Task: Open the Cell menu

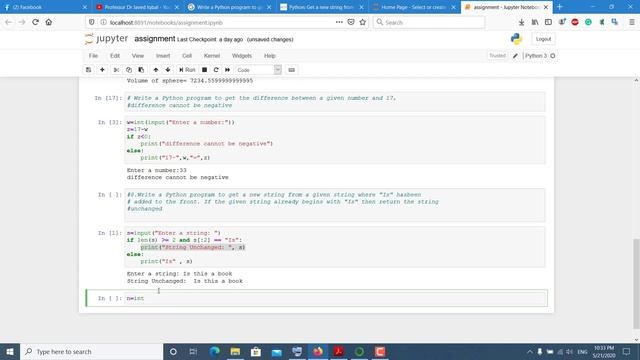Action: [187, 56]
